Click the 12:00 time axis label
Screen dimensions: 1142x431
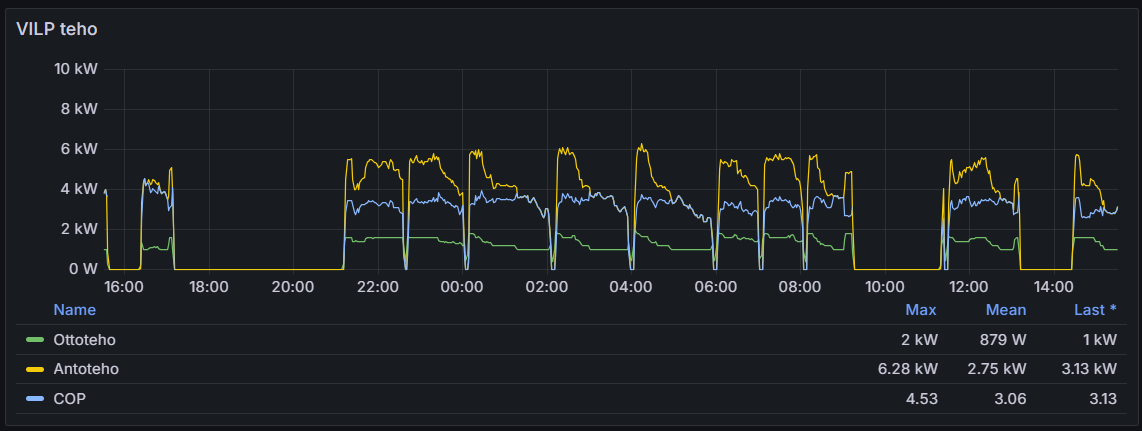[967, 286]
